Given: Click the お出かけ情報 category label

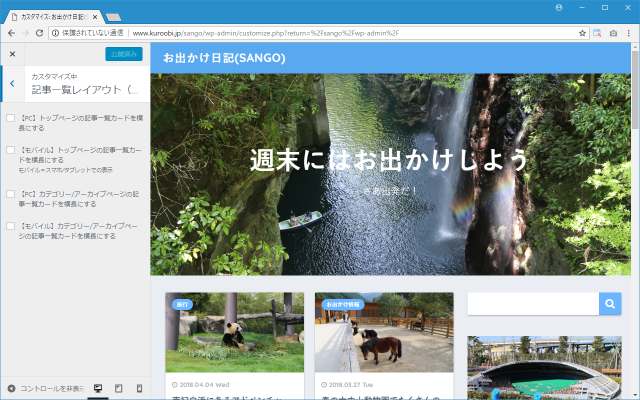Looking at the screenshot, I should point(343,304).
